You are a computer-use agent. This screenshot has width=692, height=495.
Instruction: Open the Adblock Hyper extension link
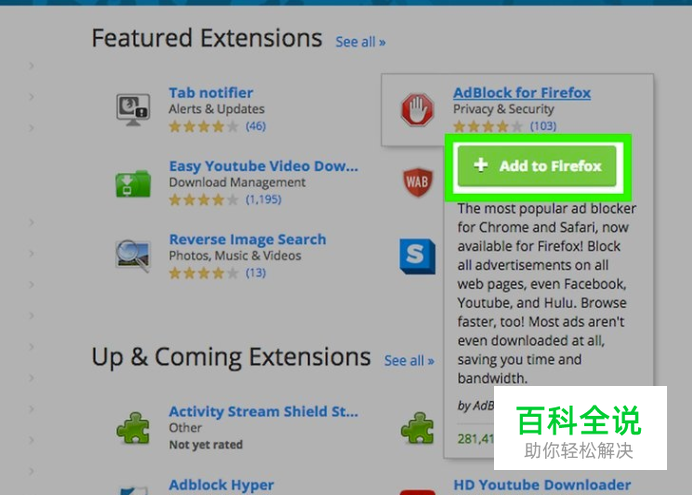click(x=221, y=485)
